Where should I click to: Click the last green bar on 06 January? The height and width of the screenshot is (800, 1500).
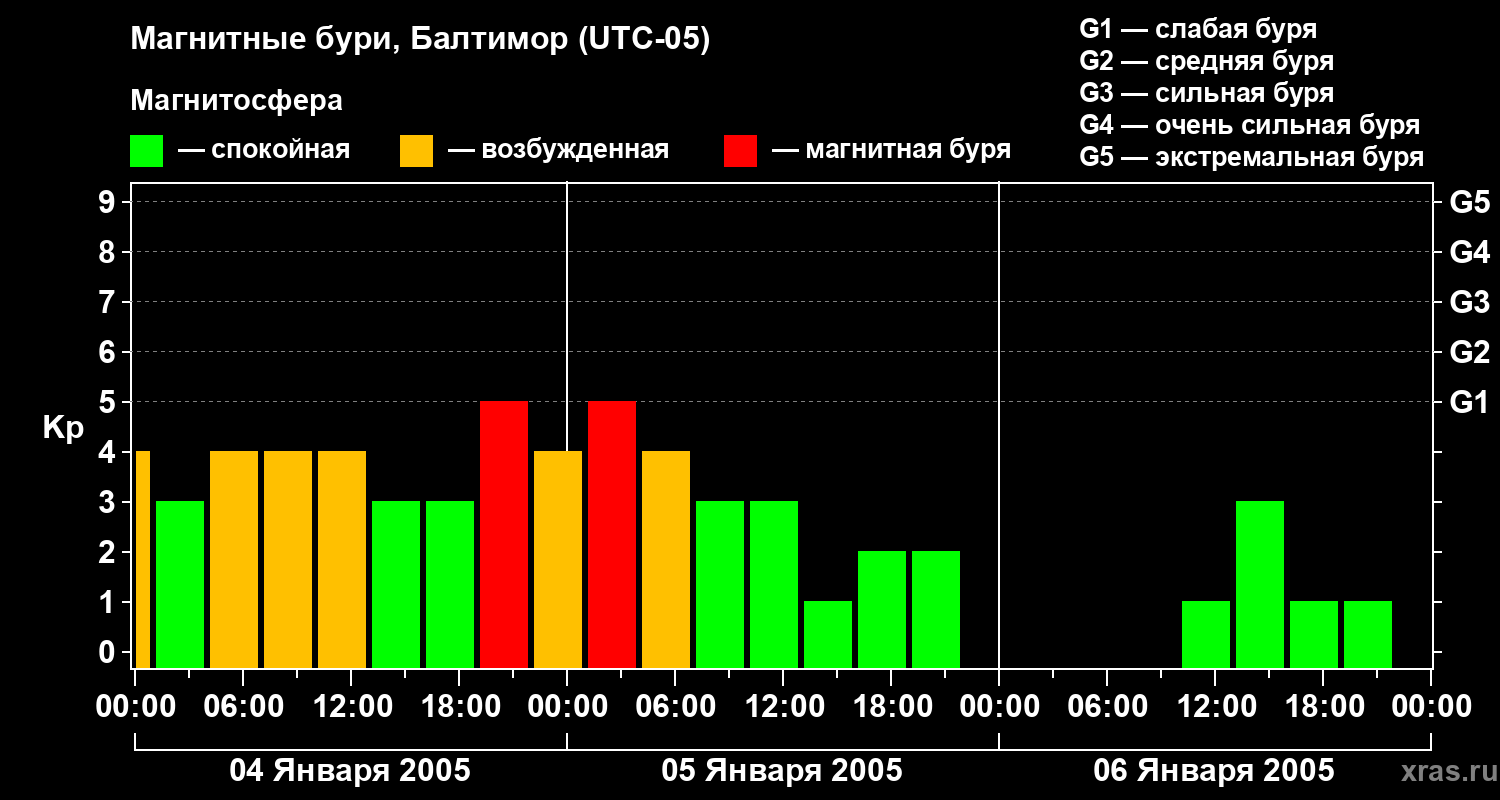coord(1368,634)
